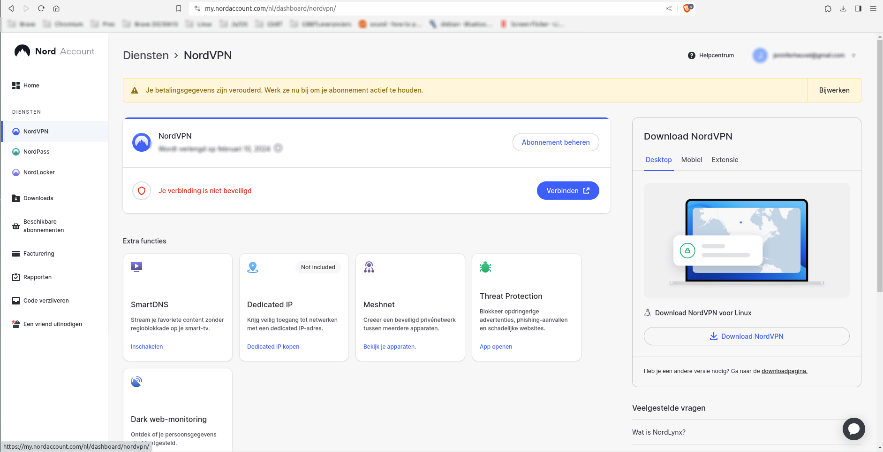This screenshot has width=883, height=452.
Task: Click the Nord Account logo
Action: pyautogui.click(x=54, y=51)
